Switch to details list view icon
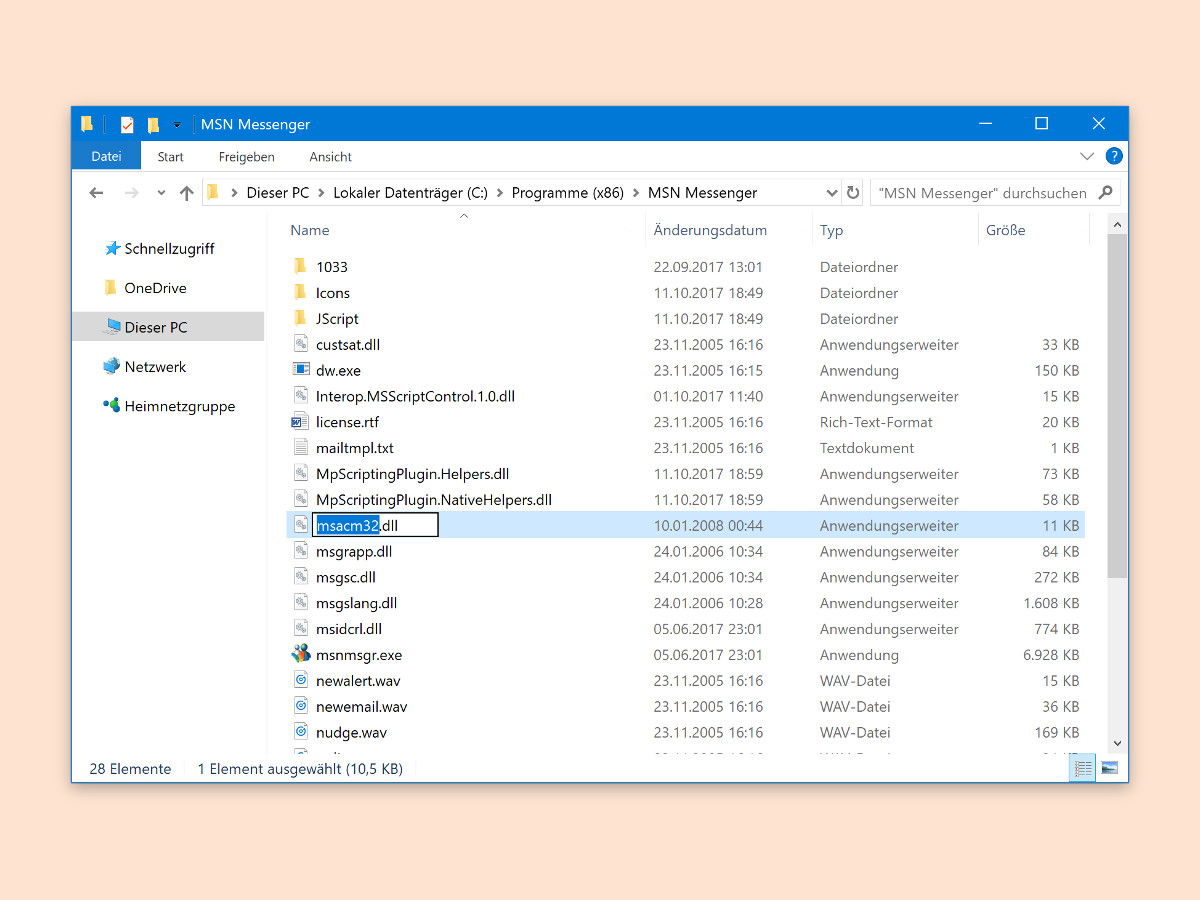Screen dimensions: 1200x900 (x=1082, y=768)
